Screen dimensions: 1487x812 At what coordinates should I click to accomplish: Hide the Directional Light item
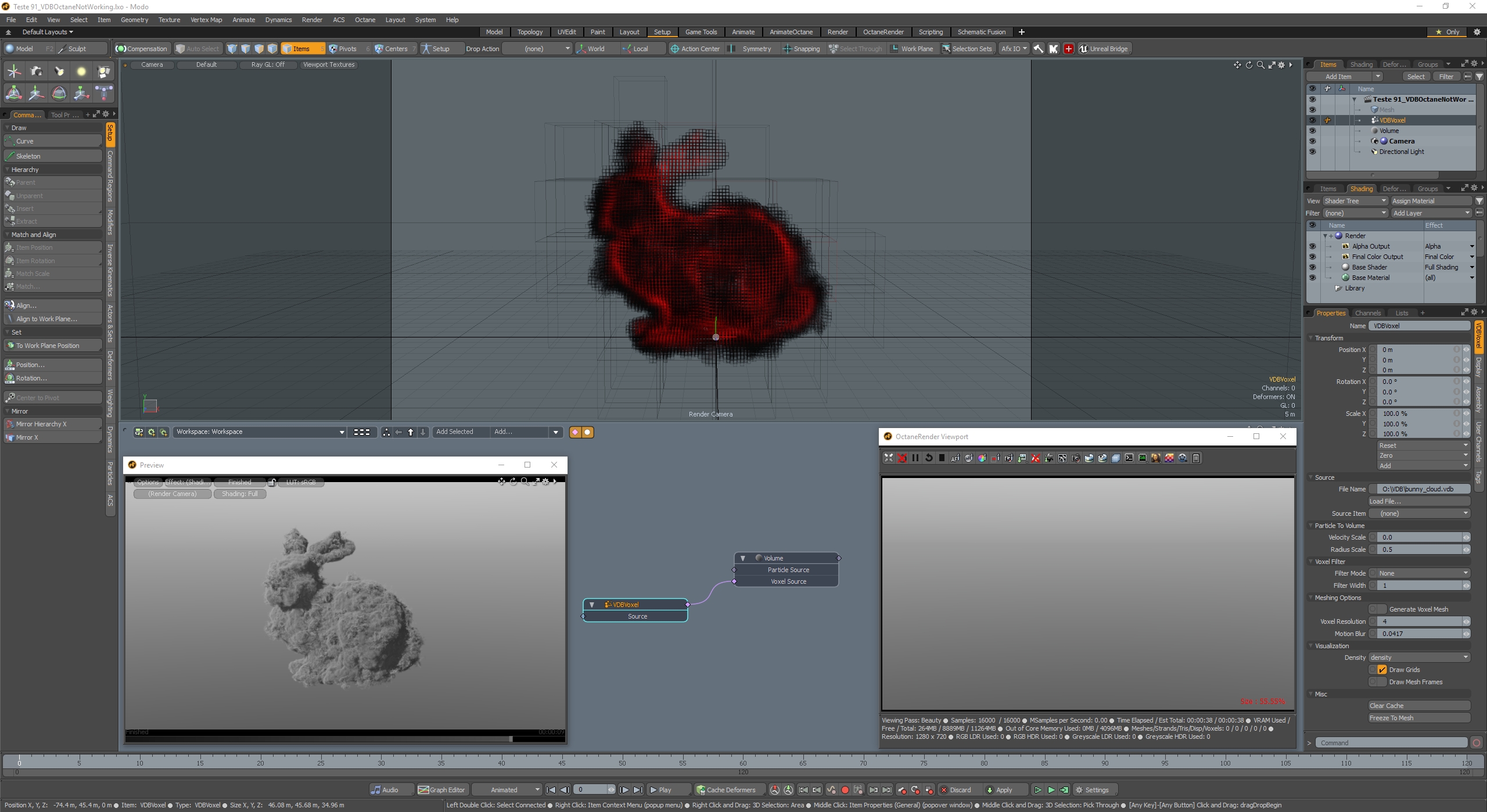pos(1312,152)
